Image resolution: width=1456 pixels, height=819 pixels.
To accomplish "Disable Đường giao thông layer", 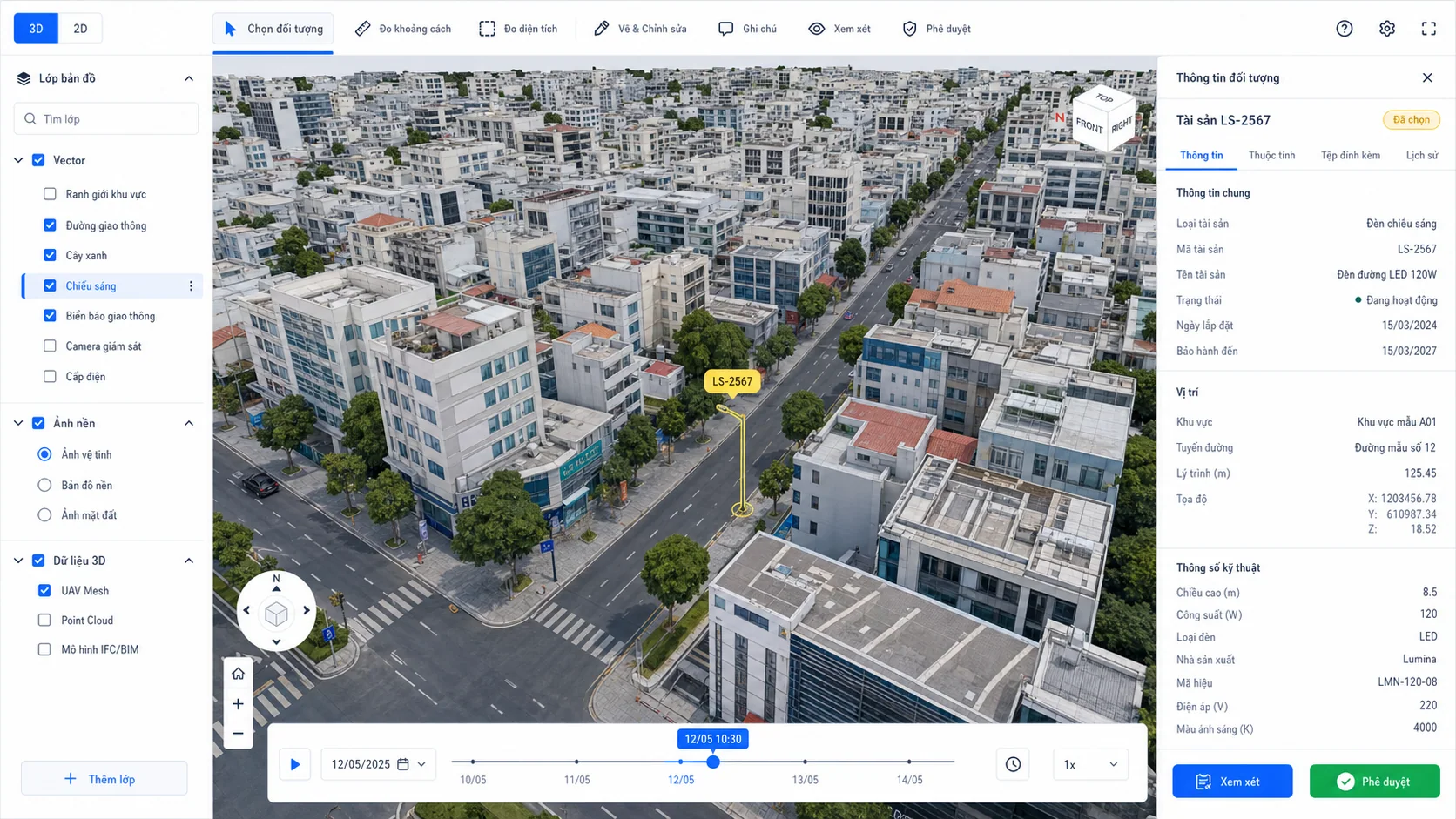I will click(x=50, y=225).
